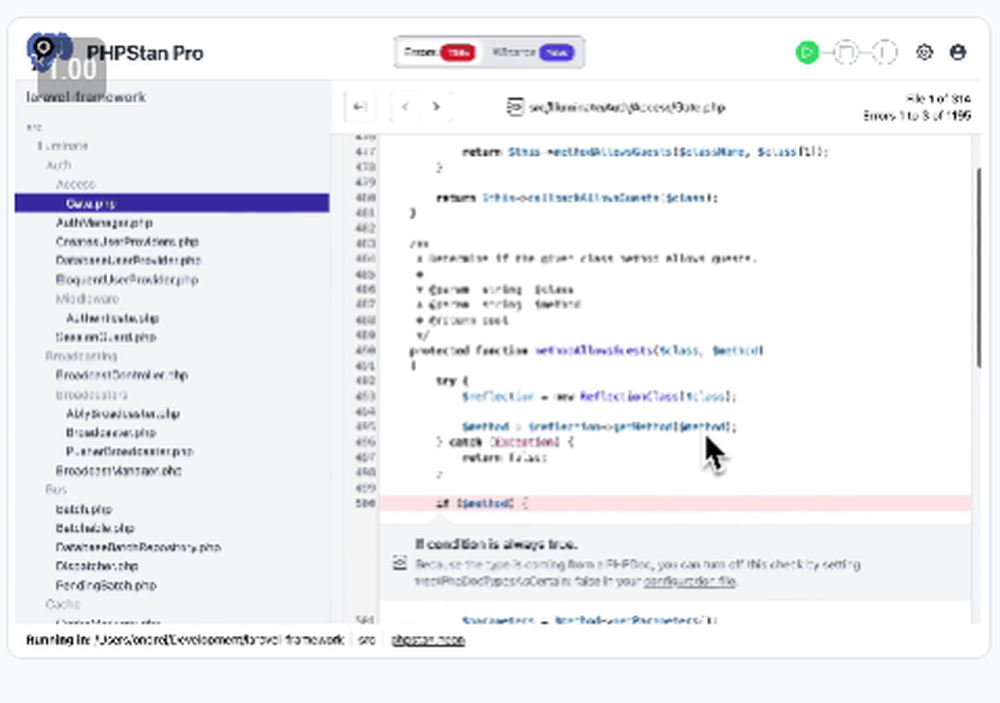The image size is (1000, 703).
Task: Click the laravel-framework project title
Action: coord(86,97)
